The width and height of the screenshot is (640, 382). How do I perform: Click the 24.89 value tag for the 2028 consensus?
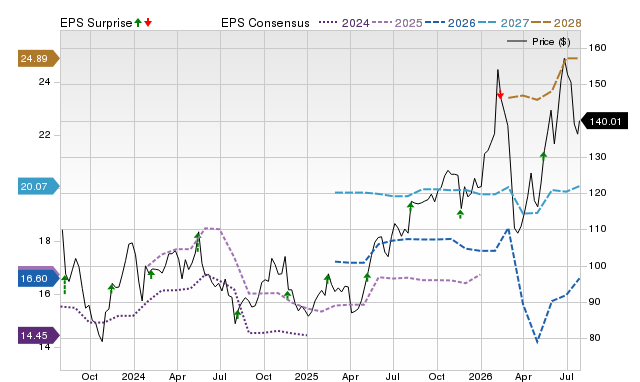coord(38,58)
